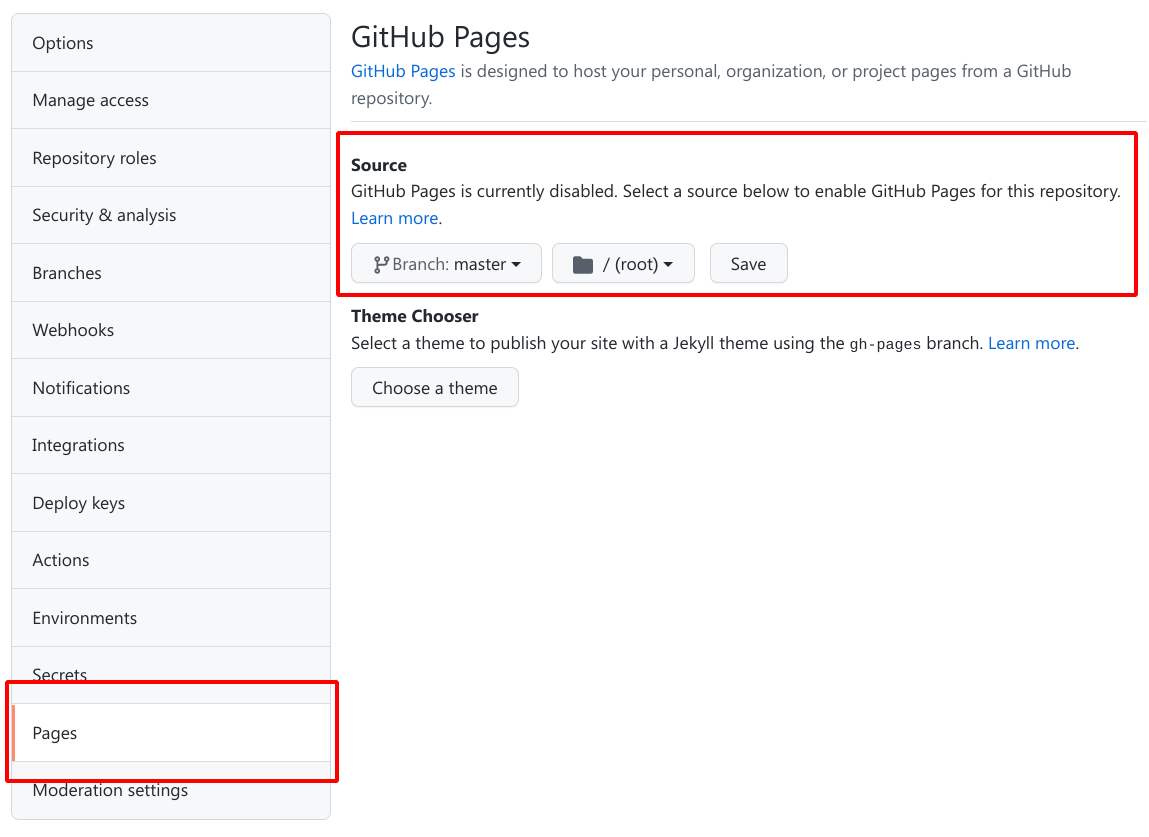Screen dimensions: 1149x837
Task: Navigate to Manage access settings
Action: [90, 100]
